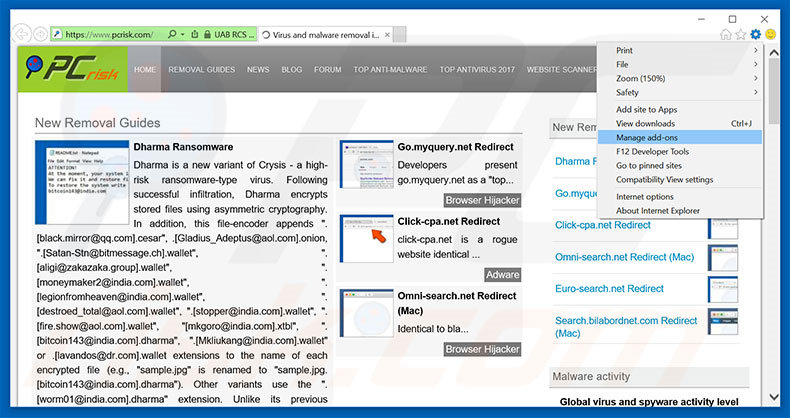Click the browser Back arrow button
Viewport: 790px width, 418px height.
click(22, 34)
